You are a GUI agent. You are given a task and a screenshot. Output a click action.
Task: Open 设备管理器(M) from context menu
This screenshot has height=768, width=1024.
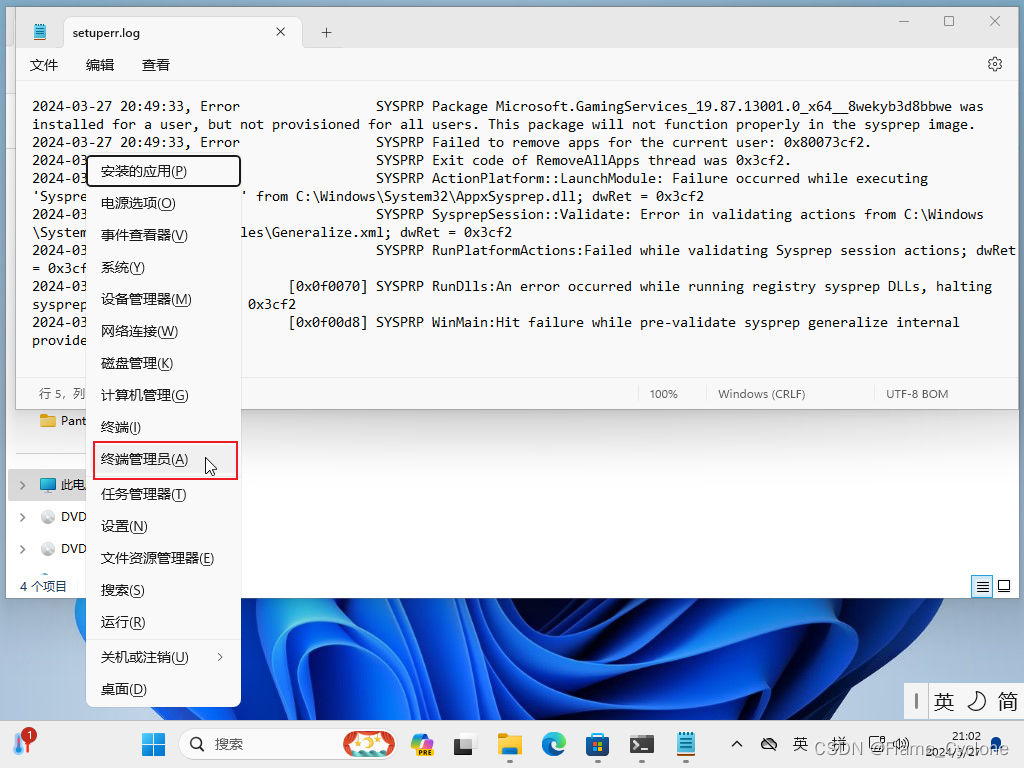163,299
